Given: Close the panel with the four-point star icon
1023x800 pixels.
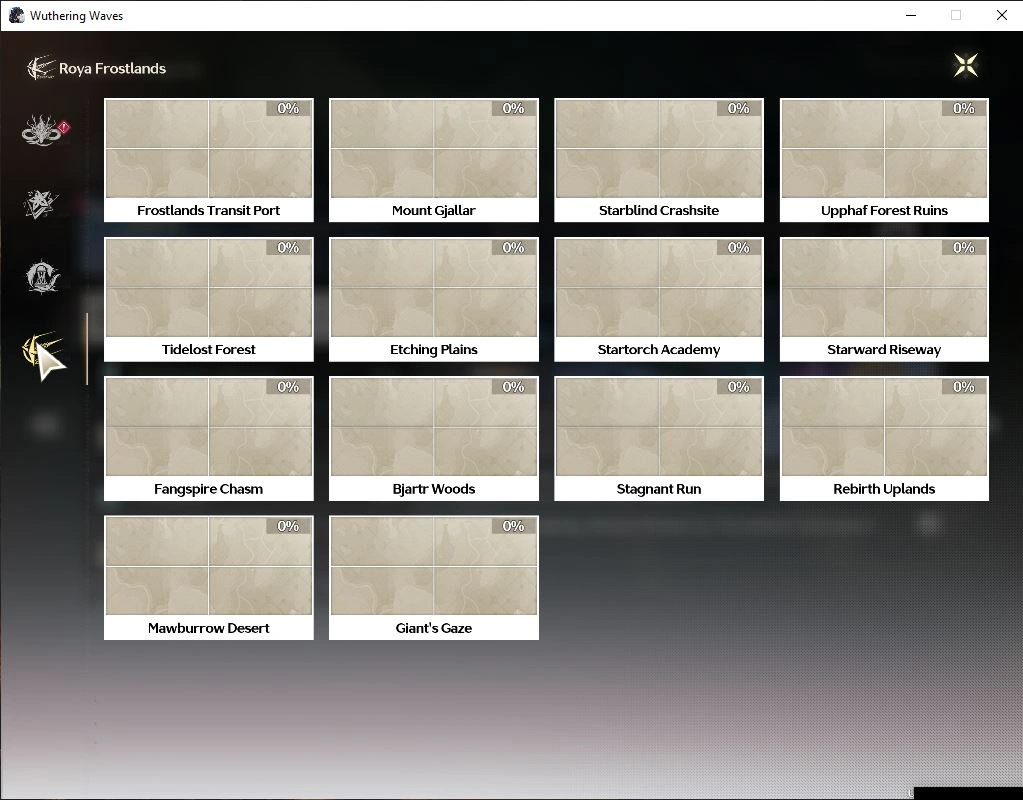Looking at the screenshot, I should tap(965, 66).
